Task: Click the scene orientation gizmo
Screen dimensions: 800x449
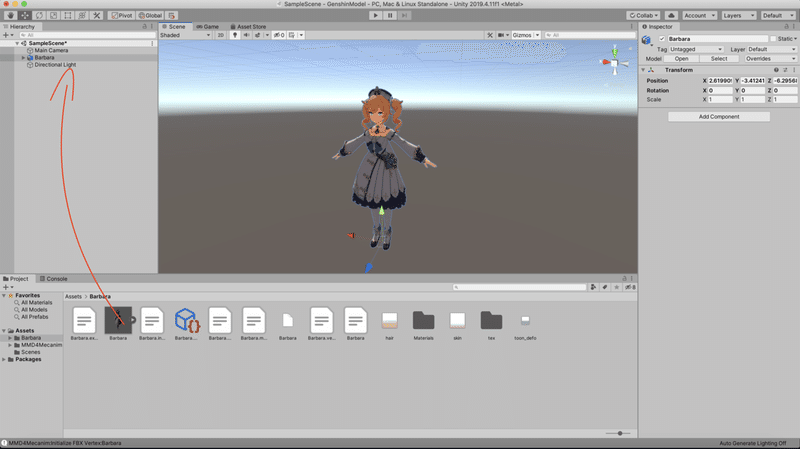Action: point(614,63)
